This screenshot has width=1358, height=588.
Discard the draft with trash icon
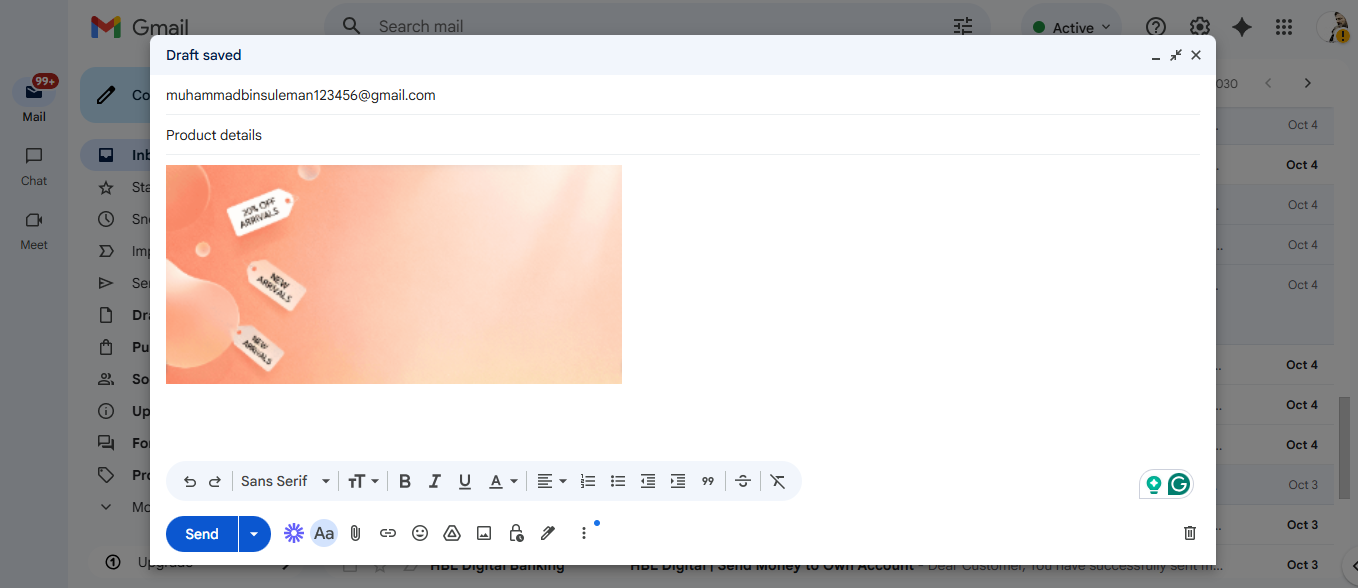tap(1190, 533)
